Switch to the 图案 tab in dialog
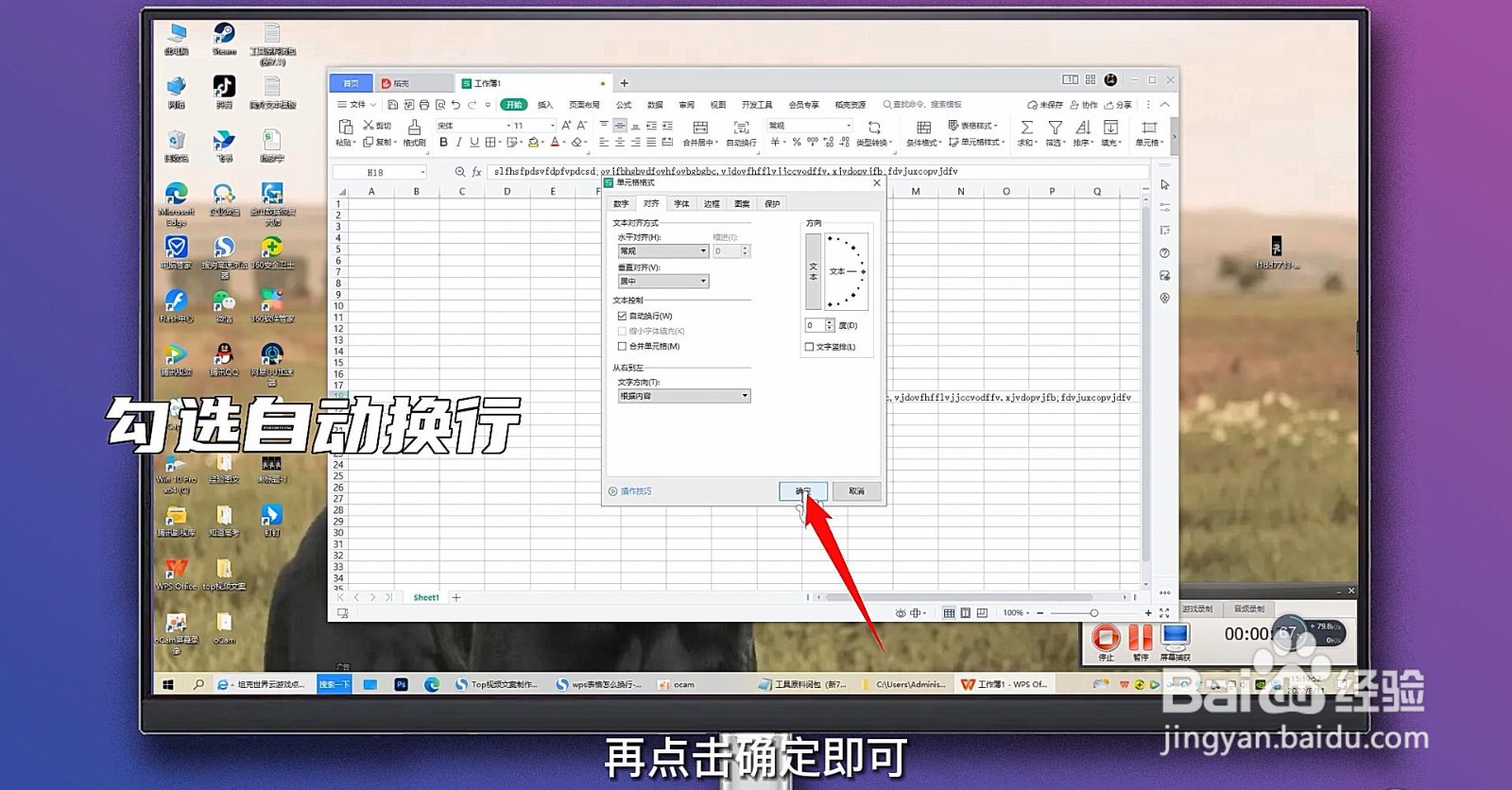 coord(742,203)
